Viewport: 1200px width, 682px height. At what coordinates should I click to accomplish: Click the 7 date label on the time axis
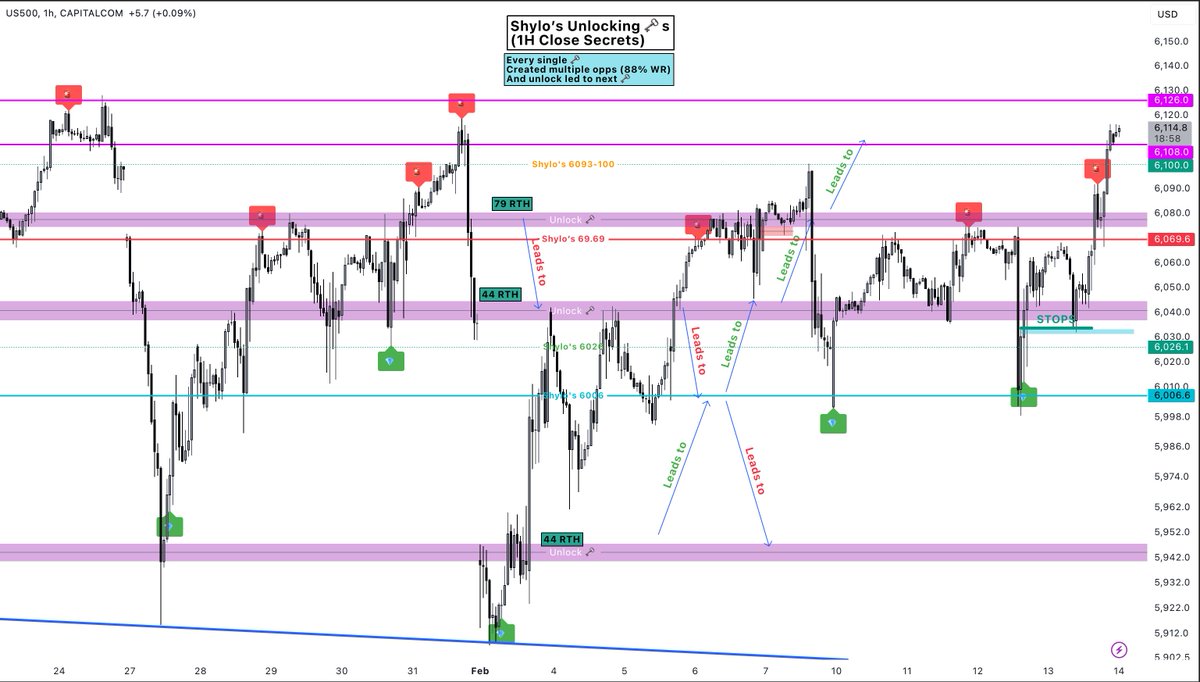pos(766,671)
